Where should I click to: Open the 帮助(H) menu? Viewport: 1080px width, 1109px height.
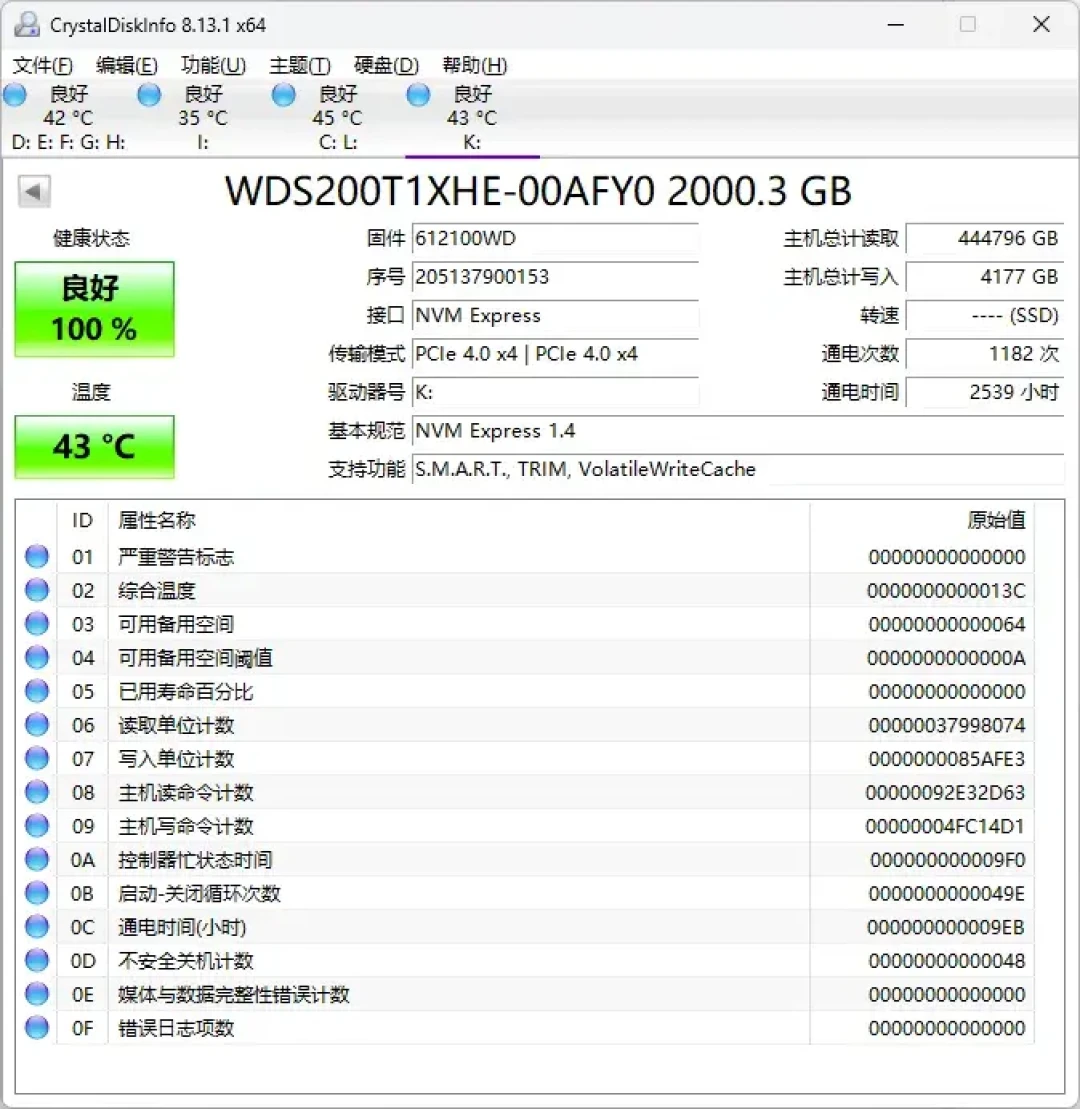(475, 66)
